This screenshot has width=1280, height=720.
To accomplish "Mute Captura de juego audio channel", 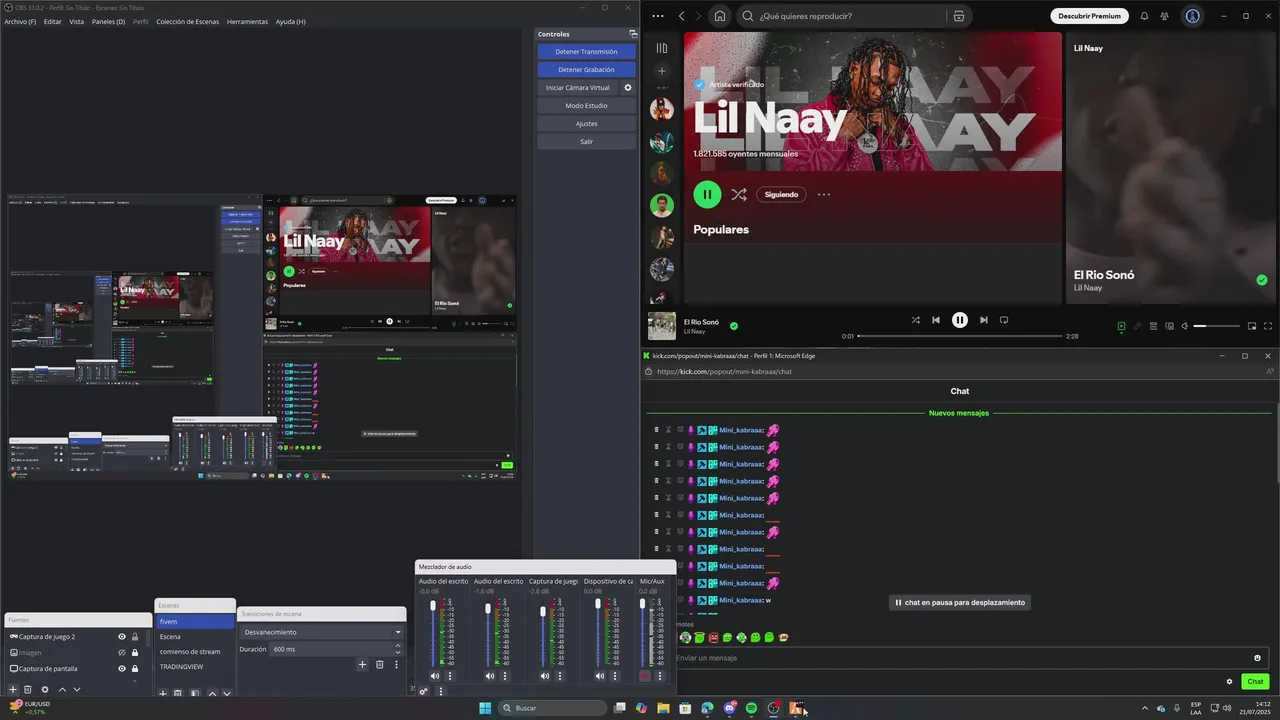I will pos(544,676).
